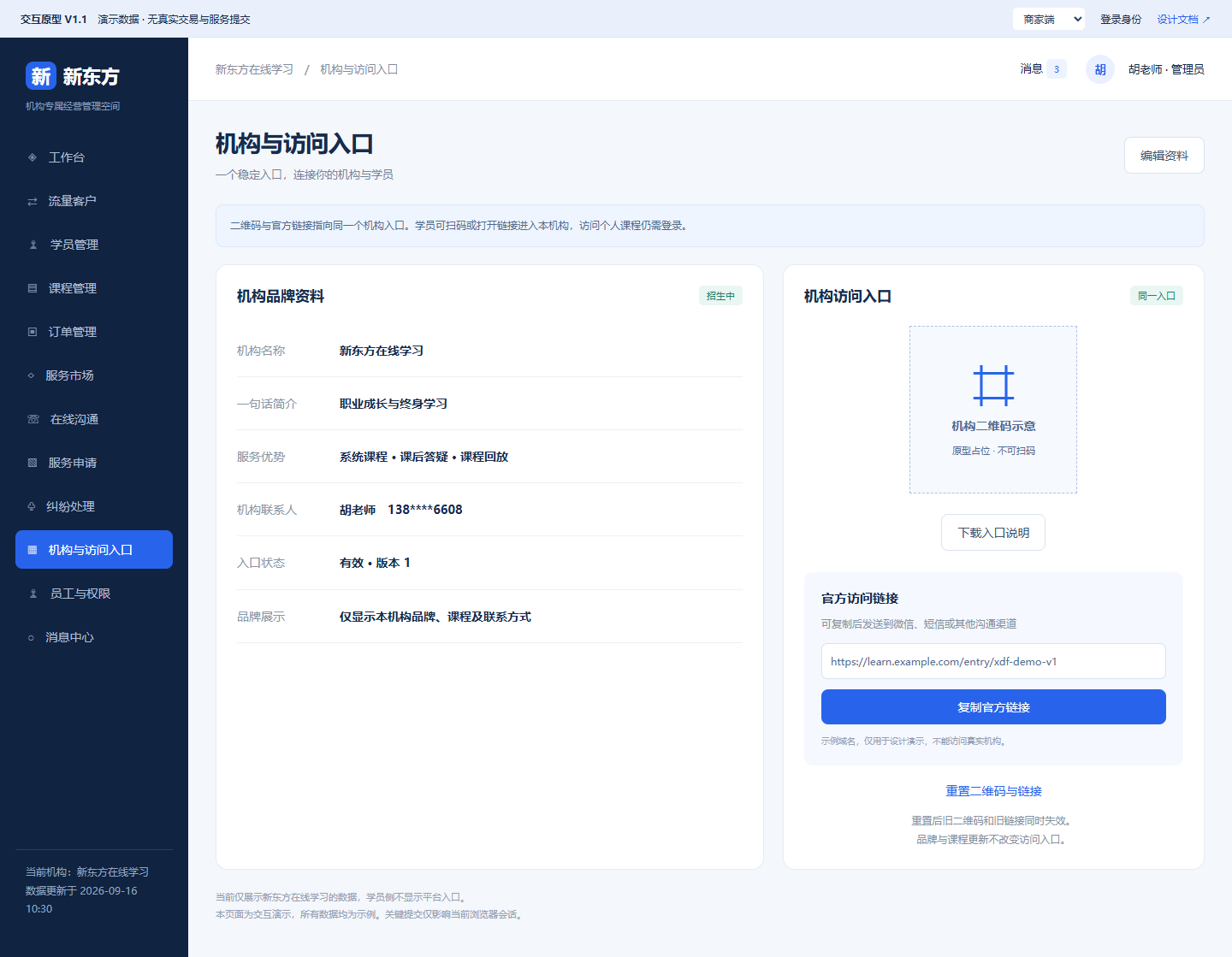Click the 胡 user avatar circle
1232x957 pixels.
[x=1100, y=69]
